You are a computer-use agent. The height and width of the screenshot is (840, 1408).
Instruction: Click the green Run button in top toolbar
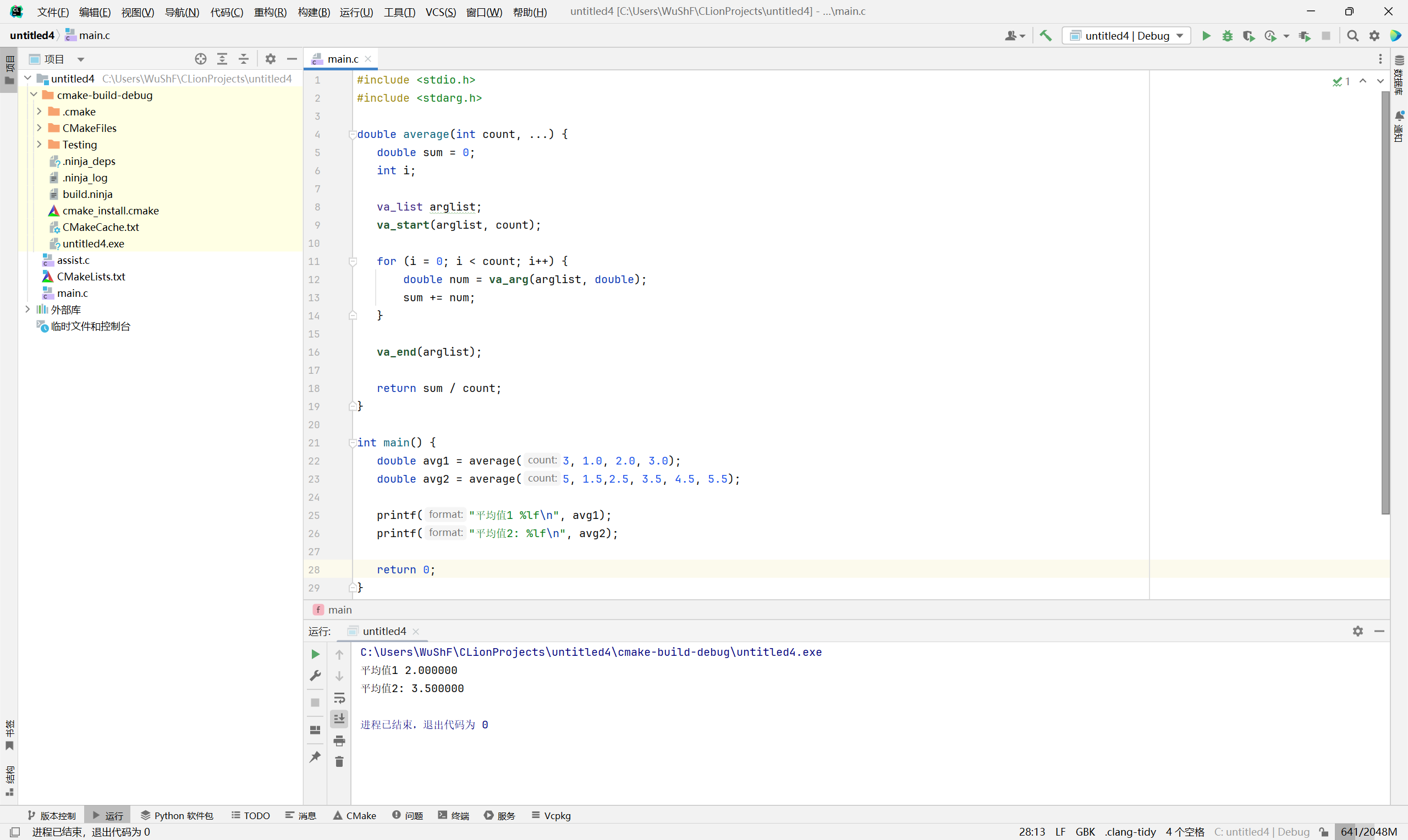1206,36
